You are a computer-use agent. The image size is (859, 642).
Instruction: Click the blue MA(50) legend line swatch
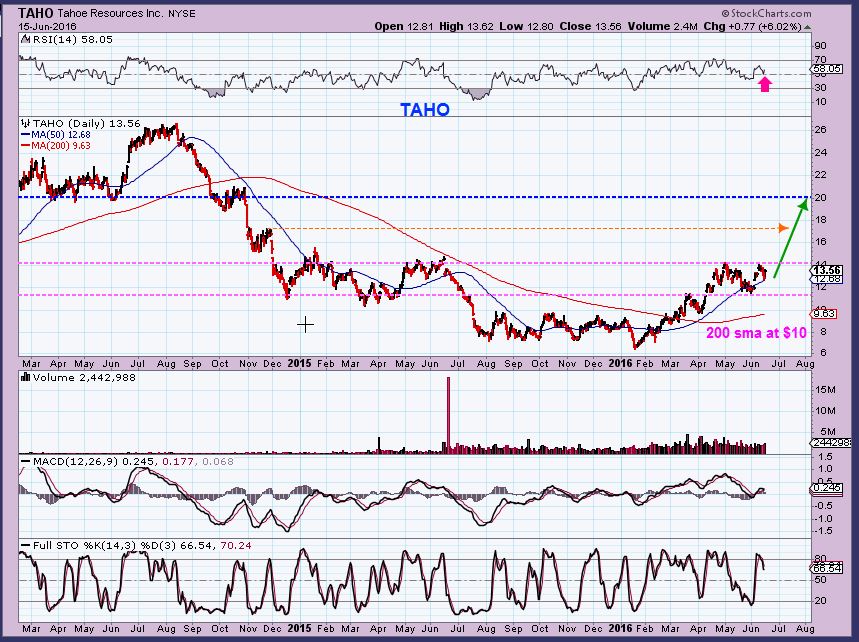coord(26,135)
